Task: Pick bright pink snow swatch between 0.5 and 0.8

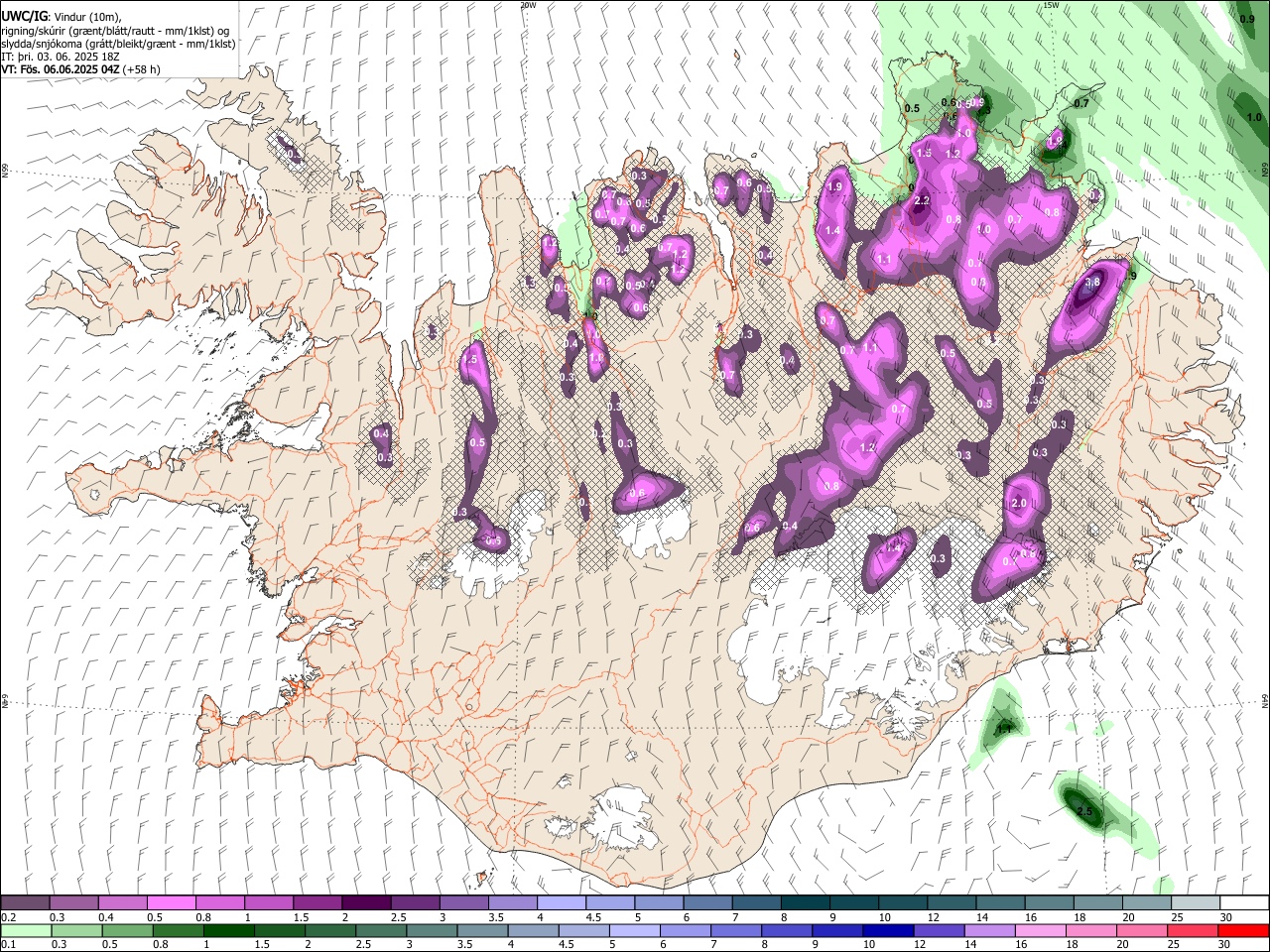Action: [x=171, y=903]
